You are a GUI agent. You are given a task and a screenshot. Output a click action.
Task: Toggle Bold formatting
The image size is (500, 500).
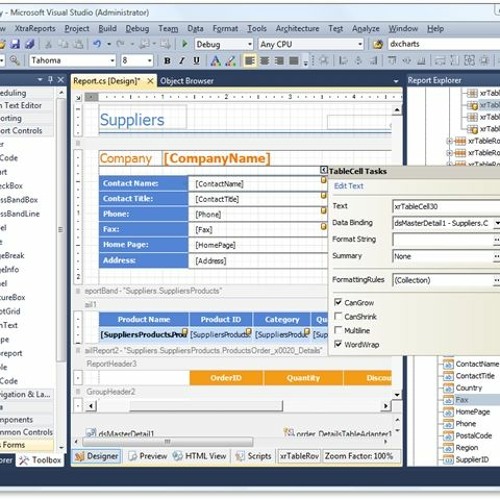coord(167,61)
